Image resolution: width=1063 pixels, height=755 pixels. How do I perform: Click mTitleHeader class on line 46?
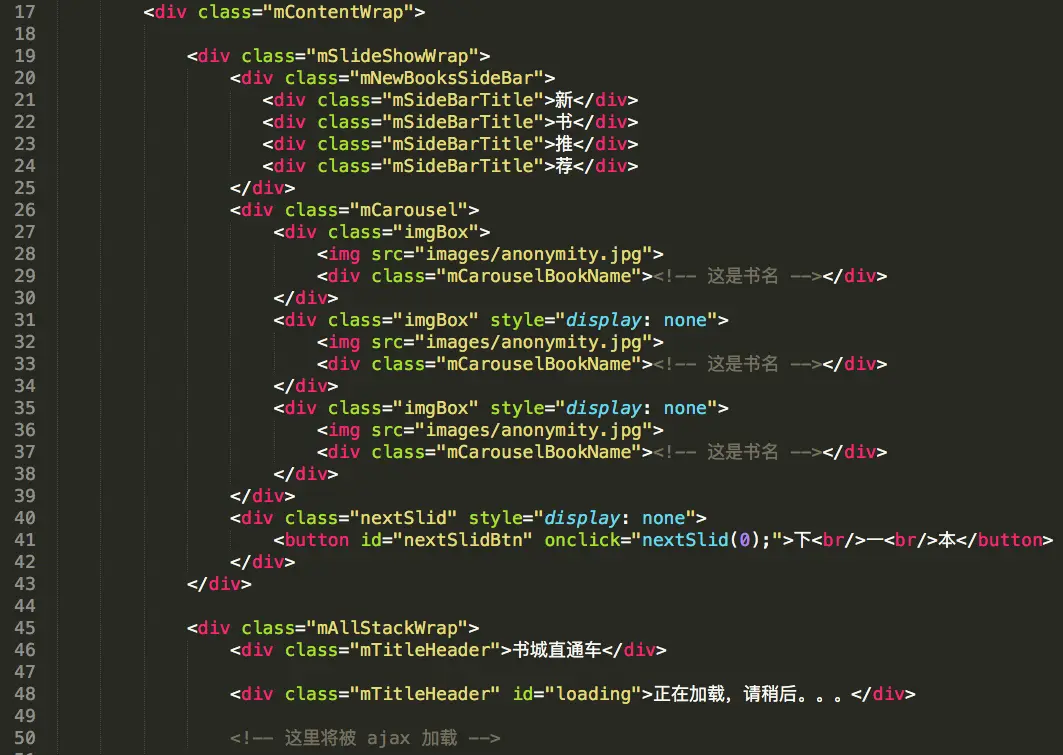[425, 651]
